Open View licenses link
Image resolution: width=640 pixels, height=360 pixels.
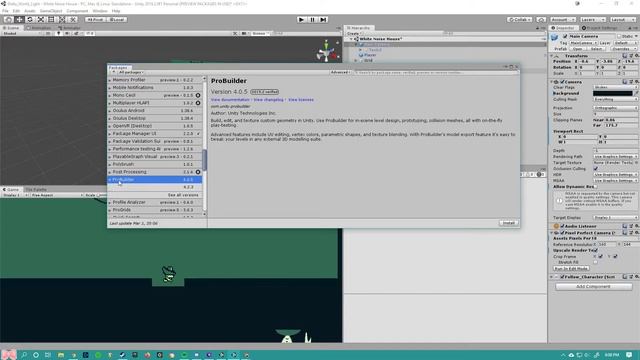pos(301,100)
